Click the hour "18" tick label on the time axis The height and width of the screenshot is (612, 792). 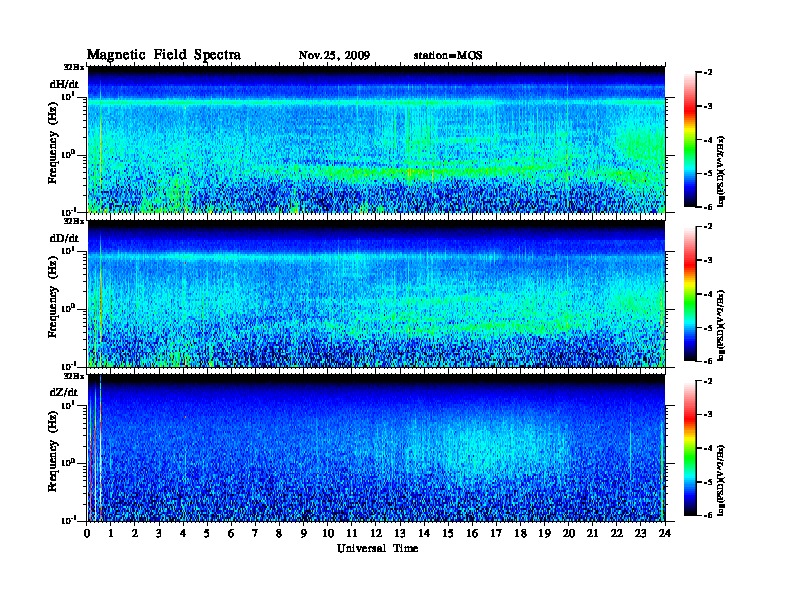pos(521,533)
